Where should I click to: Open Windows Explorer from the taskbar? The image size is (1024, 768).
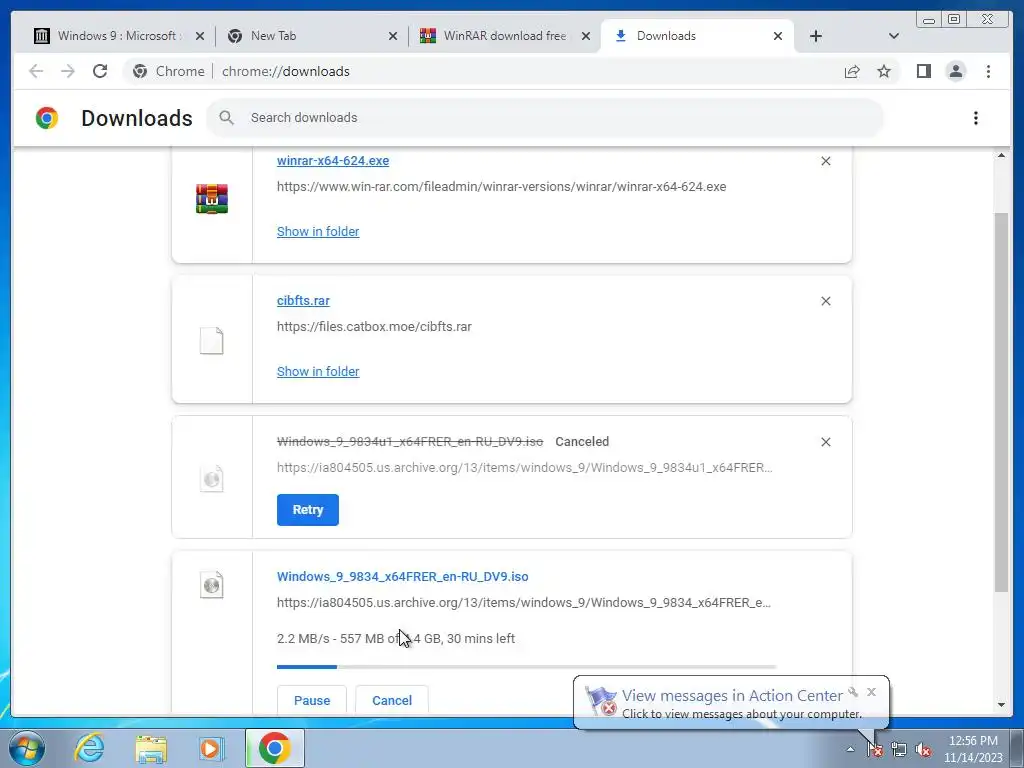tap(151, 748)
